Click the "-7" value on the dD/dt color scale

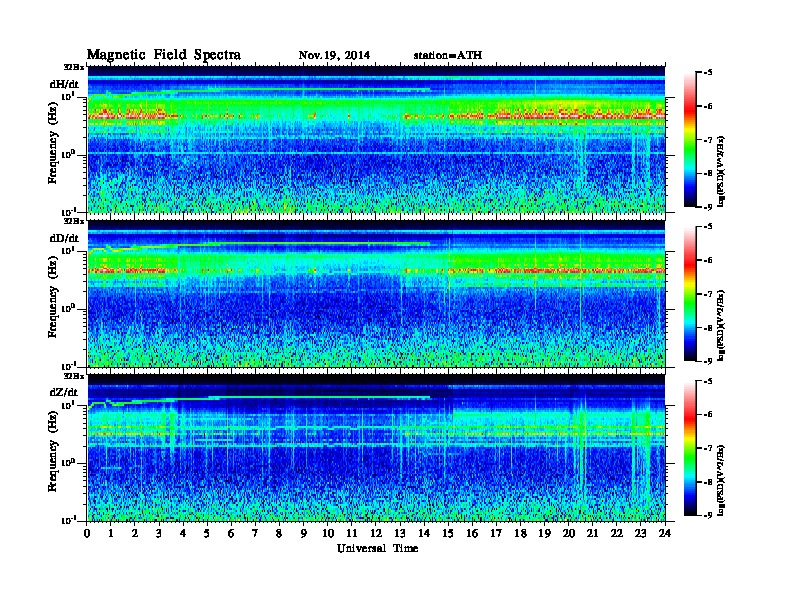click(708, 293)
